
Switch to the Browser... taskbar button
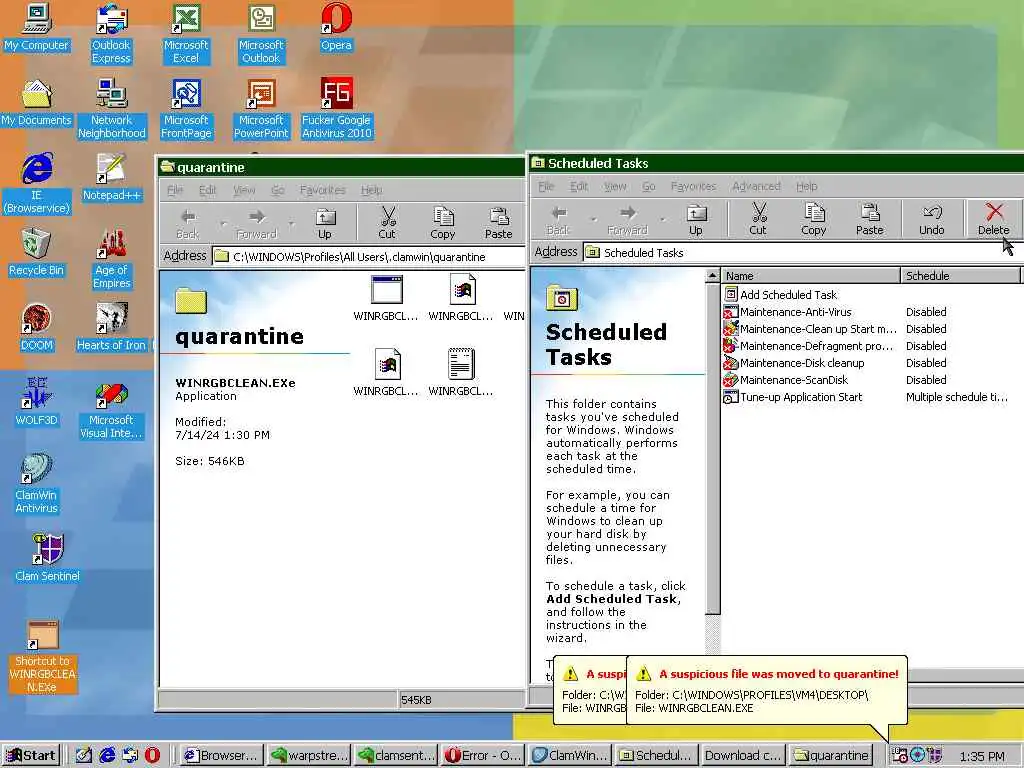tap(221, 756)
